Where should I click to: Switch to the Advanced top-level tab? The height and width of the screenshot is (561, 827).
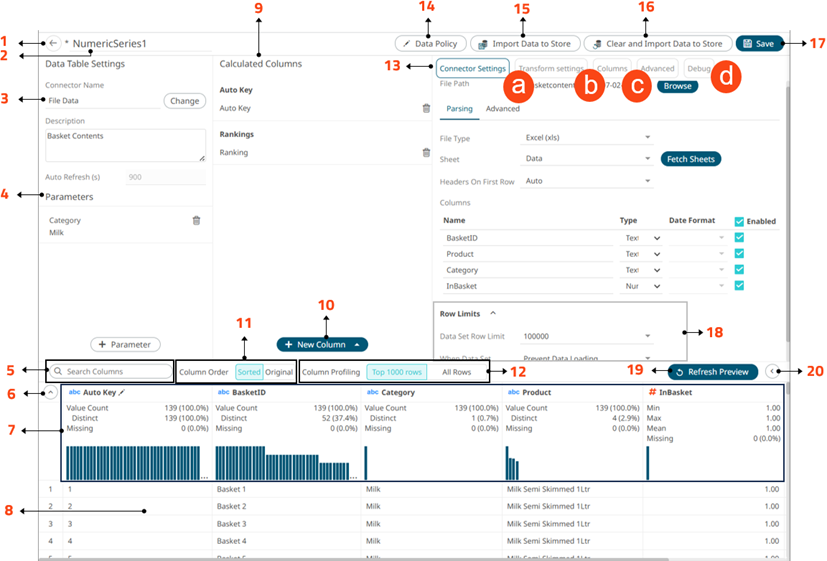pos(658,69)
